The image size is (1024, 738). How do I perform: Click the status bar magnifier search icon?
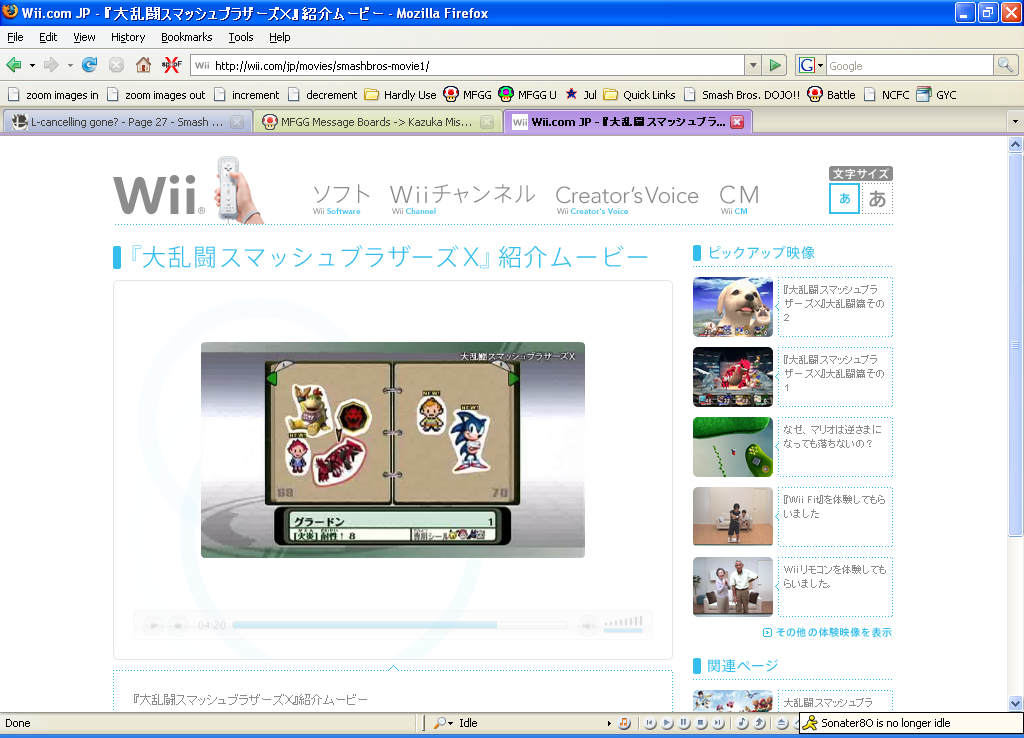442,723
